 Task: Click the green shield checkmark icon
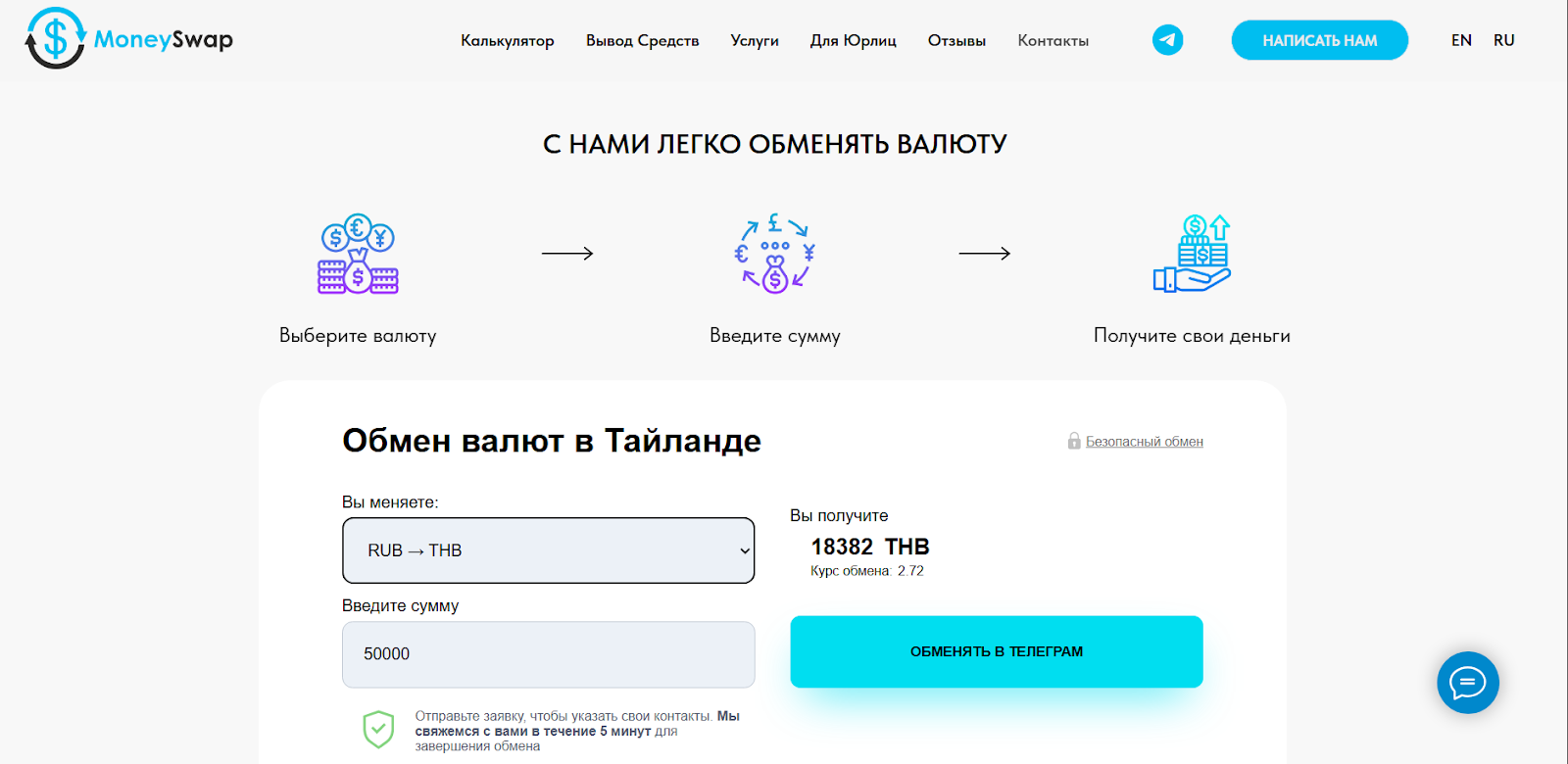(x=378, y=730)
